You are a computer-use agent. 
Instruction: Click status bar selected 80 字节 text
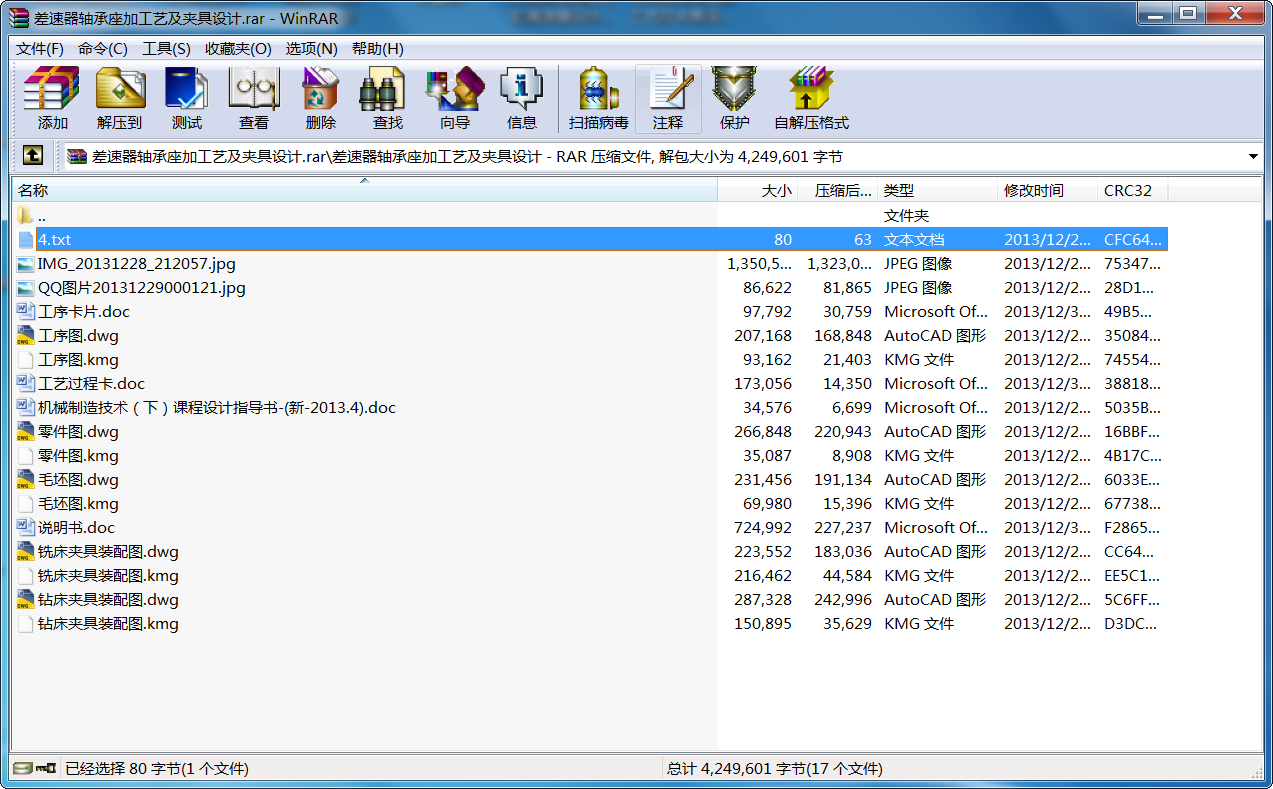point(157,769)
